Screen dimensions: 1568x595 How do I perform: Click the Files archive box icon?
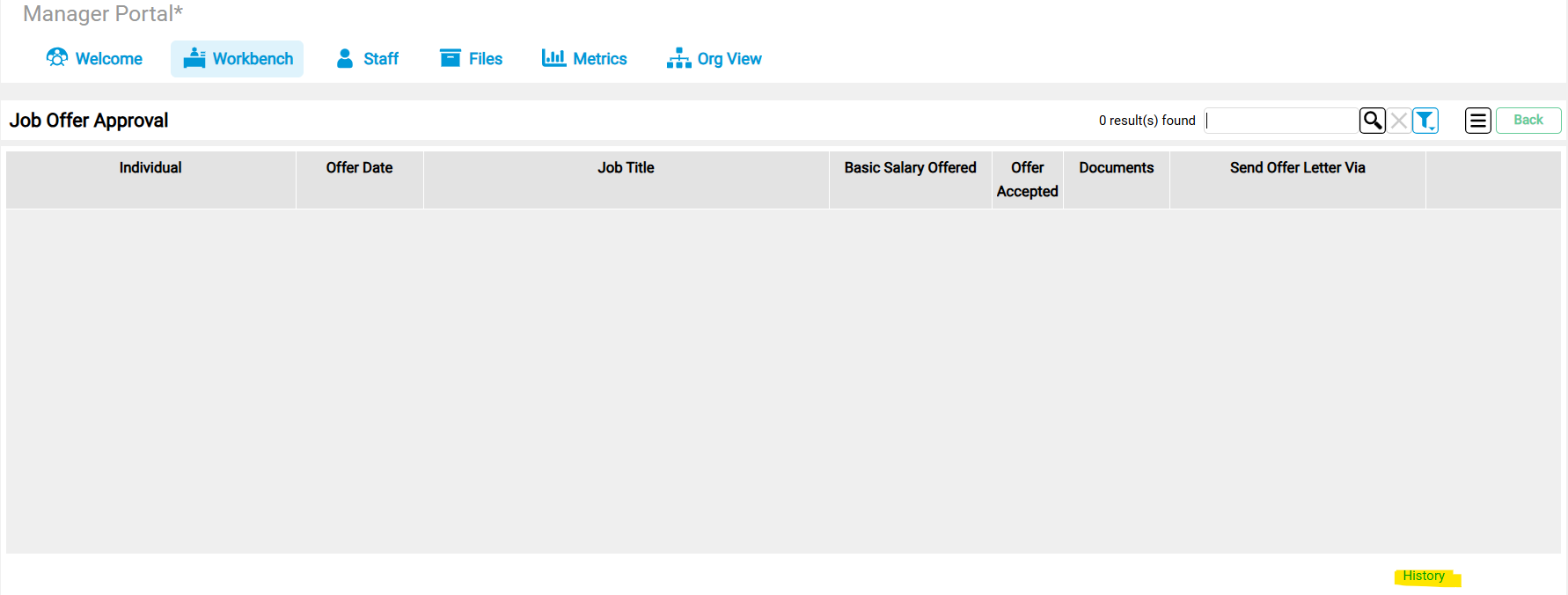(x=451, y=58)
